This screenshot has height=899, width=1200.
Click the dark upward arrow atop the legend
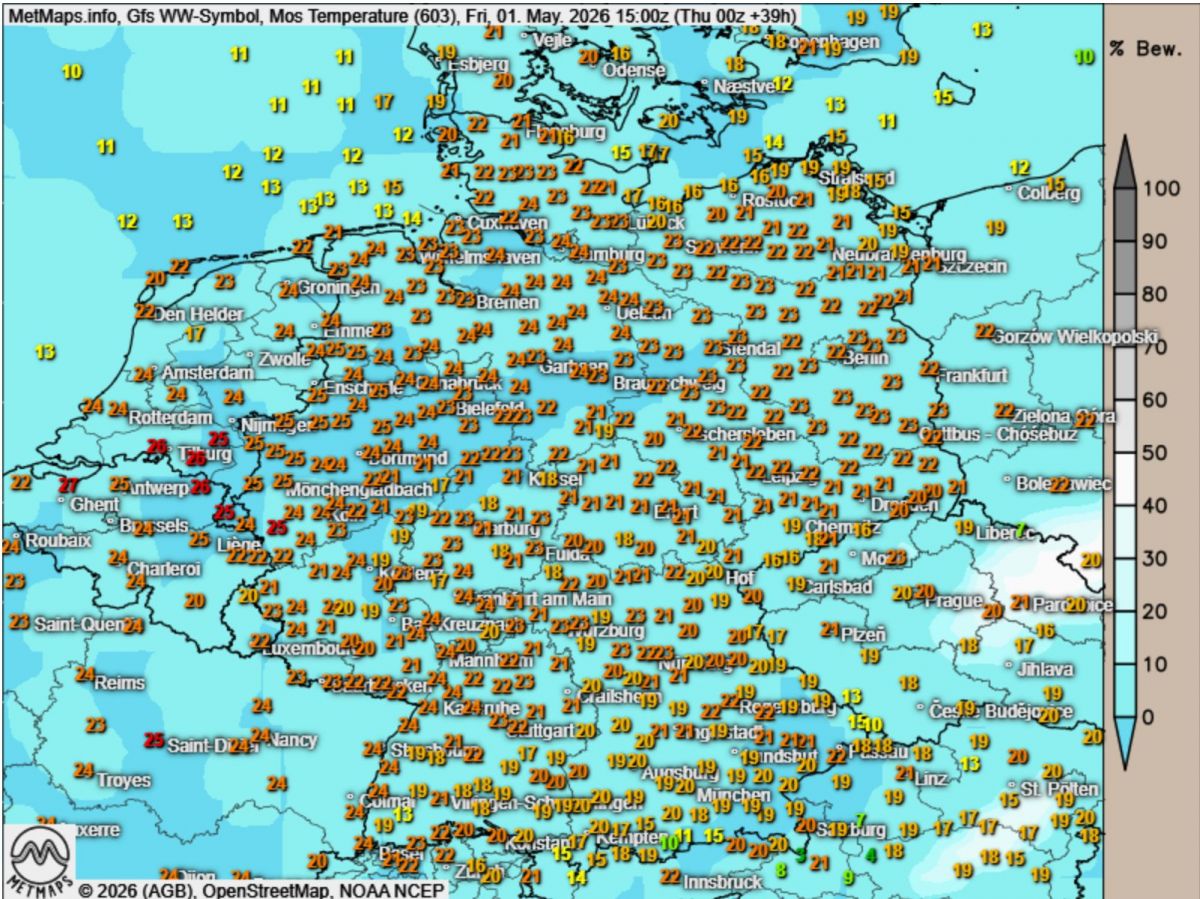click(x=1124, y=161)
